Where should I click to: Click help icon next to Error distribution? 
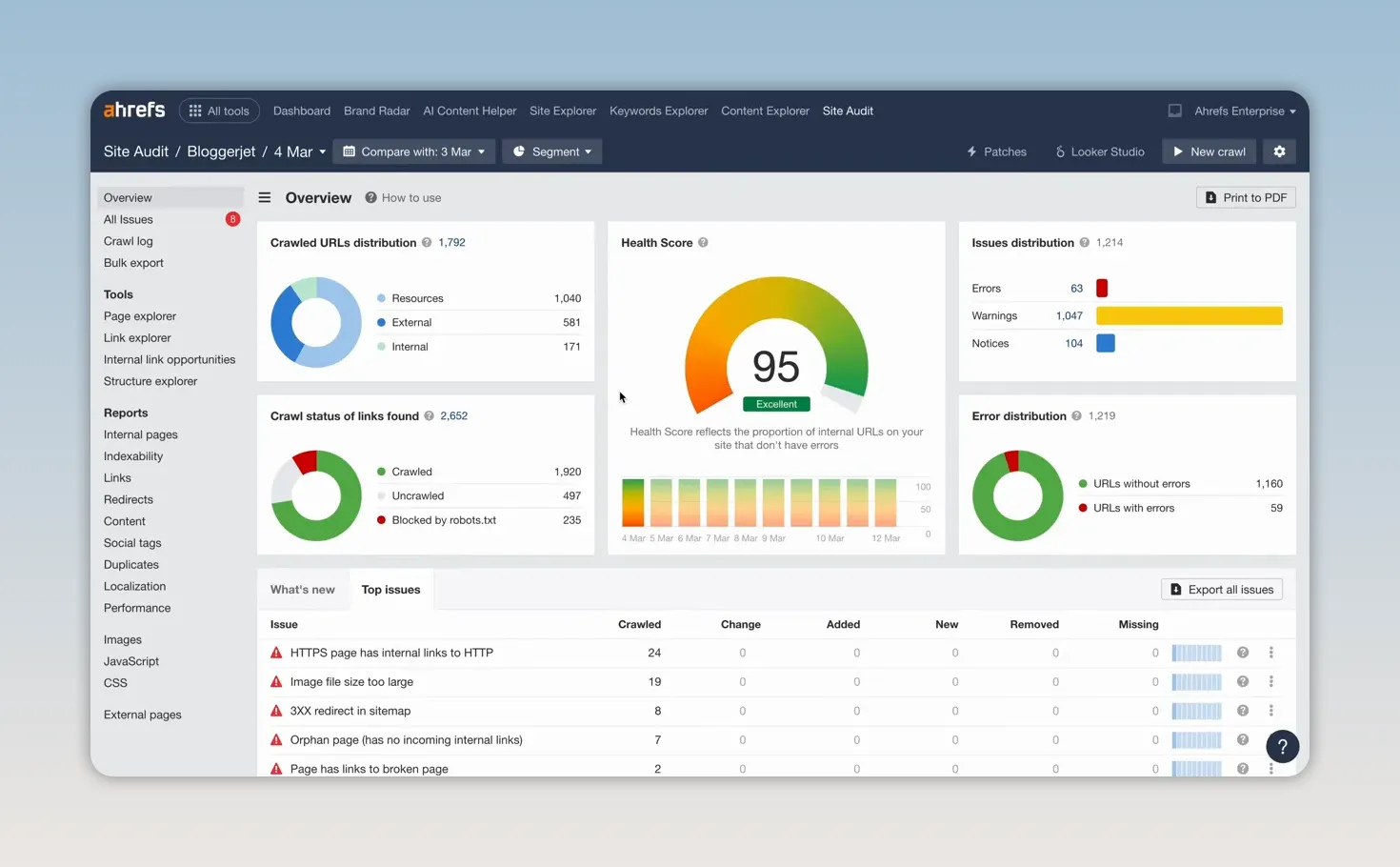pyautogui.click(x=1076, y=415)
